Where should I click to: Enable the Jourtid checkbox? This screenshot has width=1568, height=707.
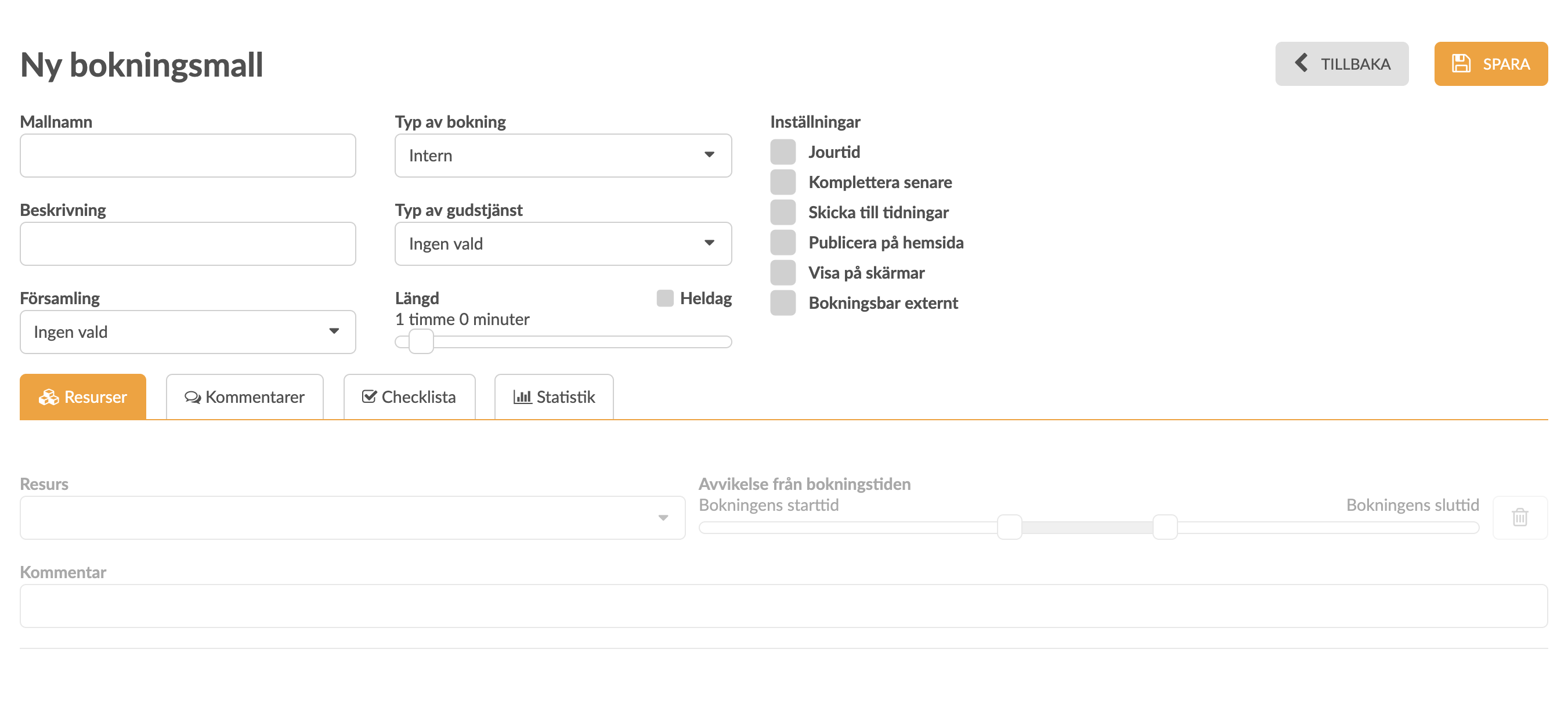[783, 151]
